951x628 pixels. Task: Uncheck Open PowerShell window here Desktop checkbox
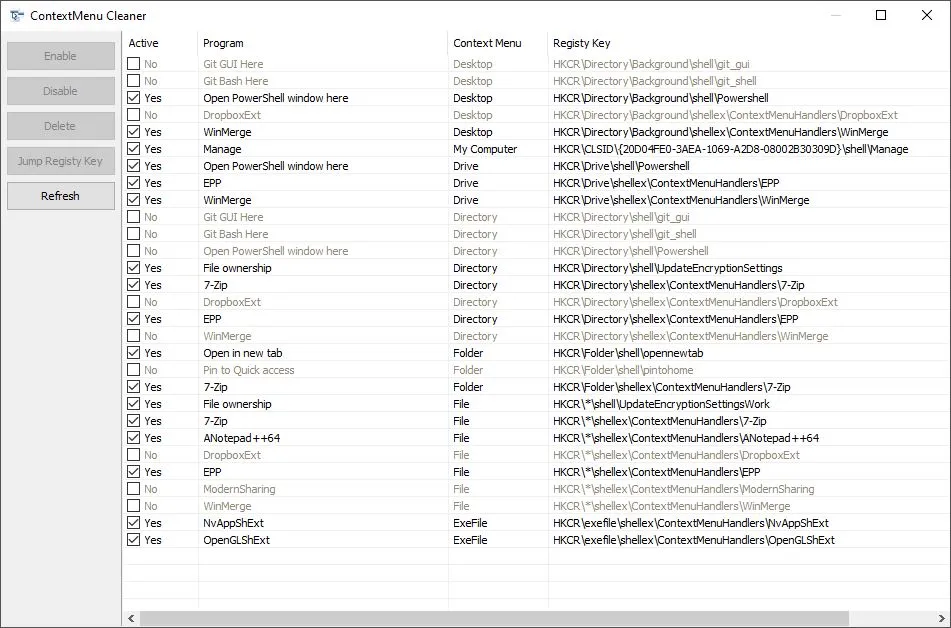pyautogui.click(x=133, y=98)
